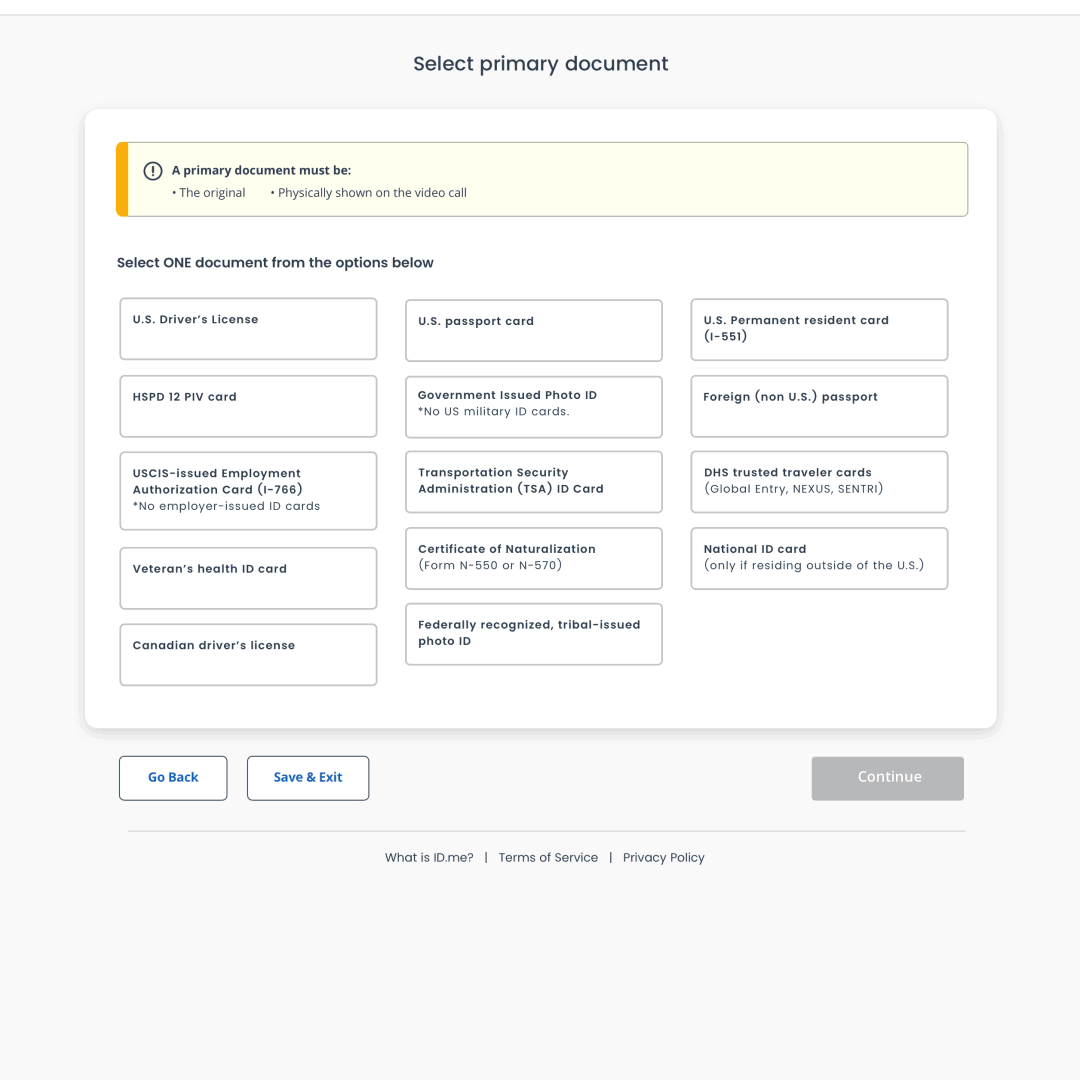
Task: Select National ID card option
Action: (818, 558)
